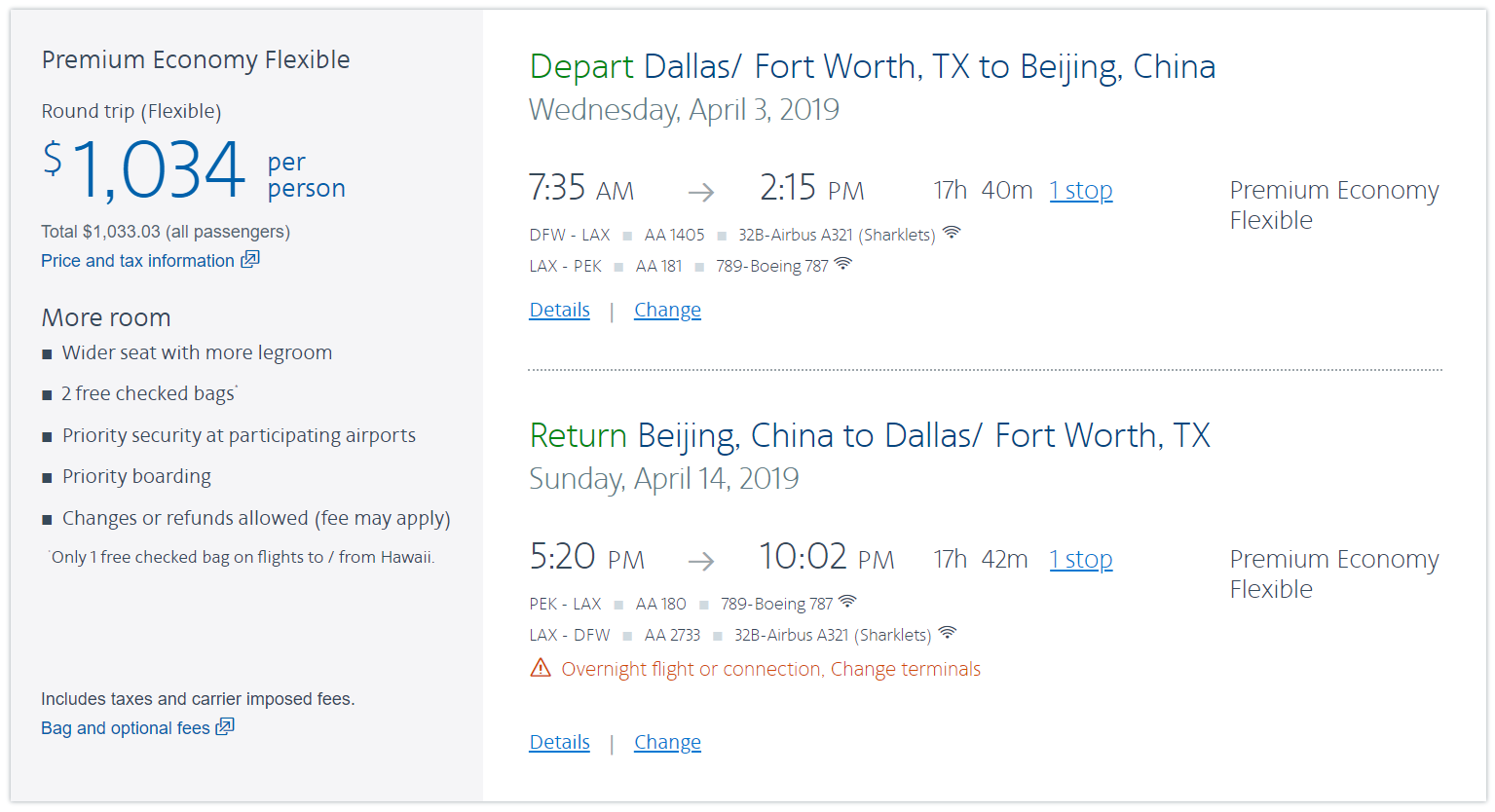Open the Price and tax information link

(137, 261)
